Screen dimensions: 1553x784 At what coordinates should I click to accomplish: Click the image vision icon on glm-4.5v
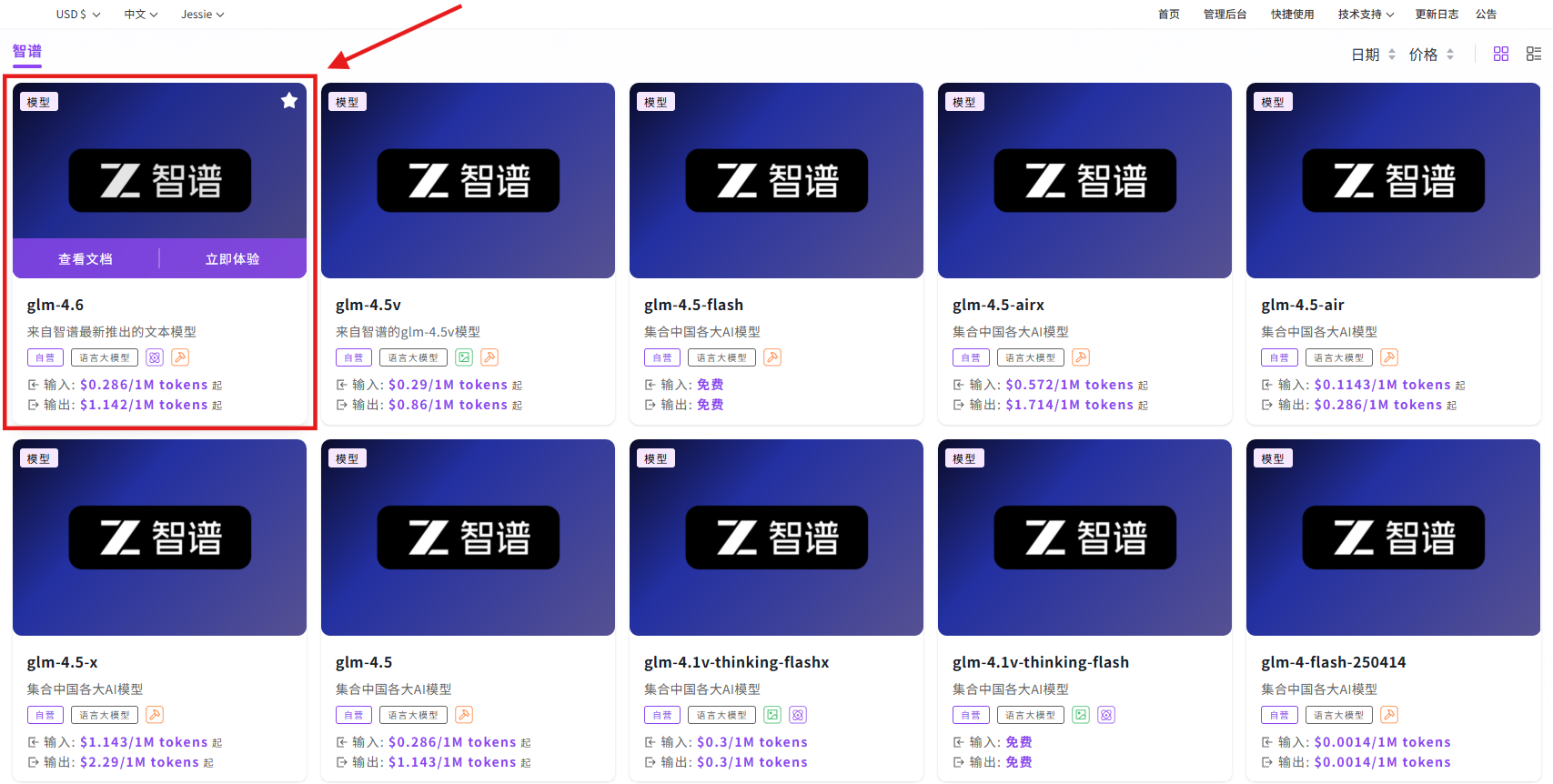[464, 357]
